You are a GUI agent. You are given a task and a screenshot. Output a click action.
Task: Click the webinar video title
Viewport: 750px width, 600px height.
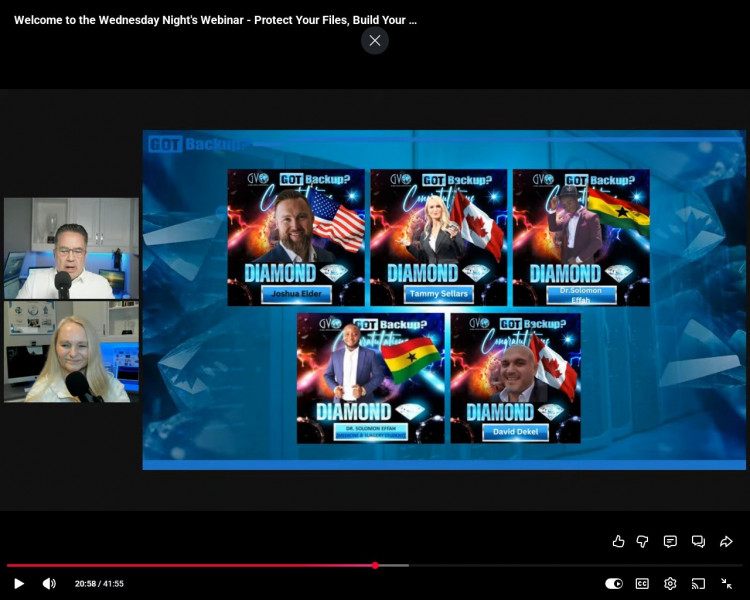click(x=215, y=20)
